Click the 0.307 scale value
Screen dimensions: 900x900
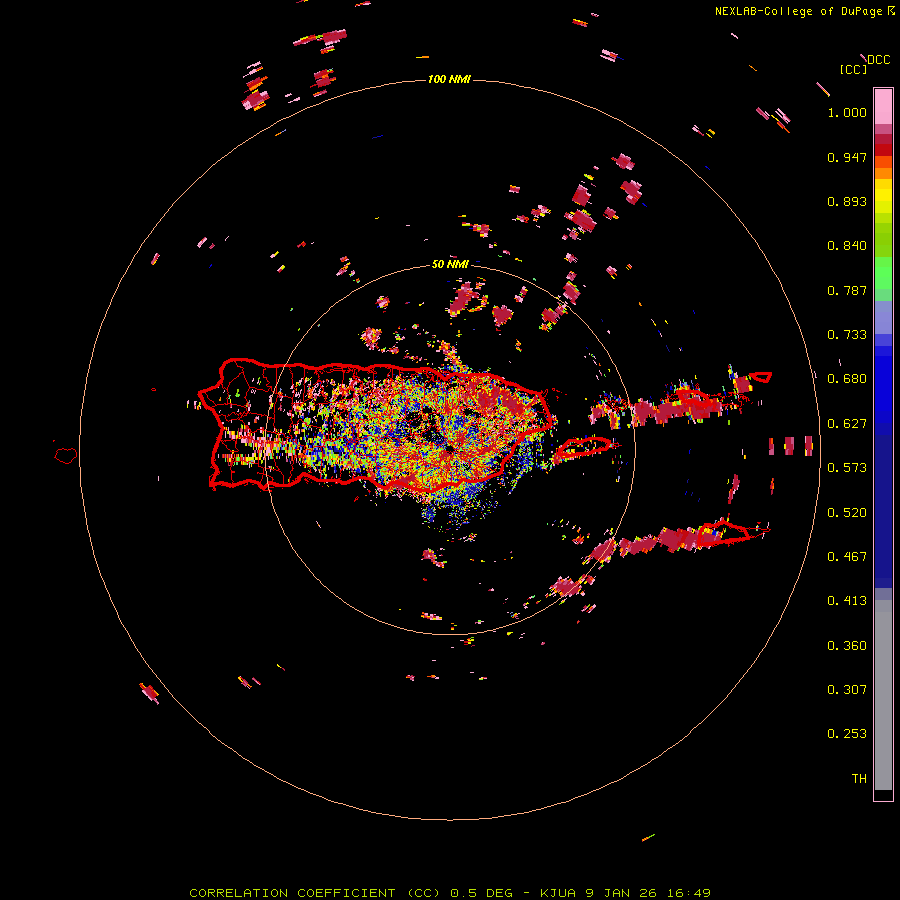[847, 689]
